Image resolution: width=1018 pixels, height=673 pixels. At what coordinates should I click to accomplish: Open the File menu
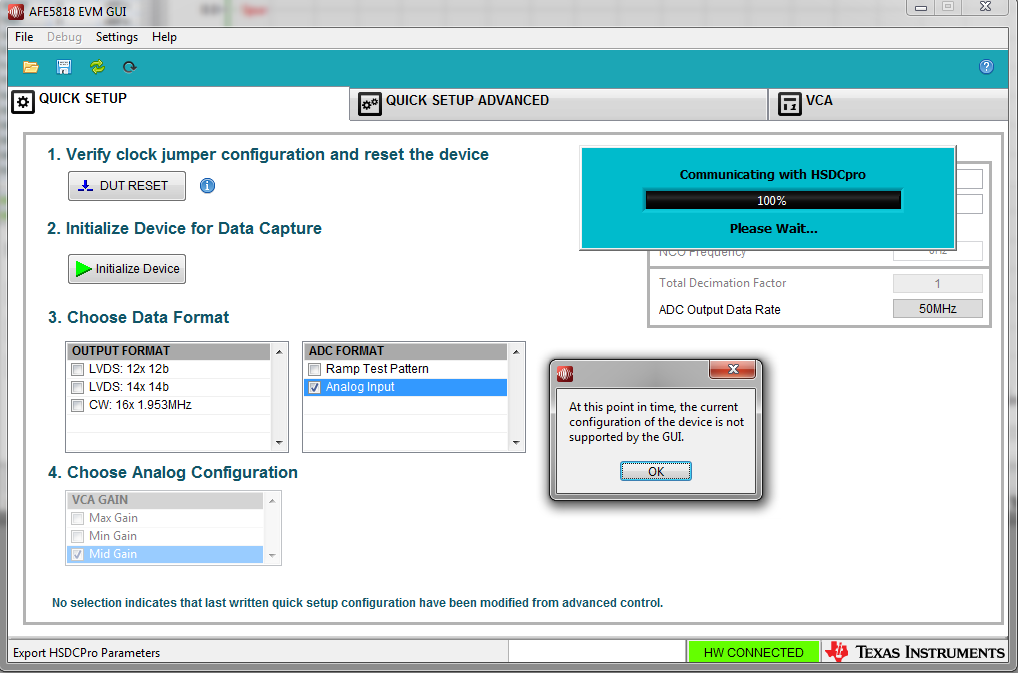click(x=24, y=37)
